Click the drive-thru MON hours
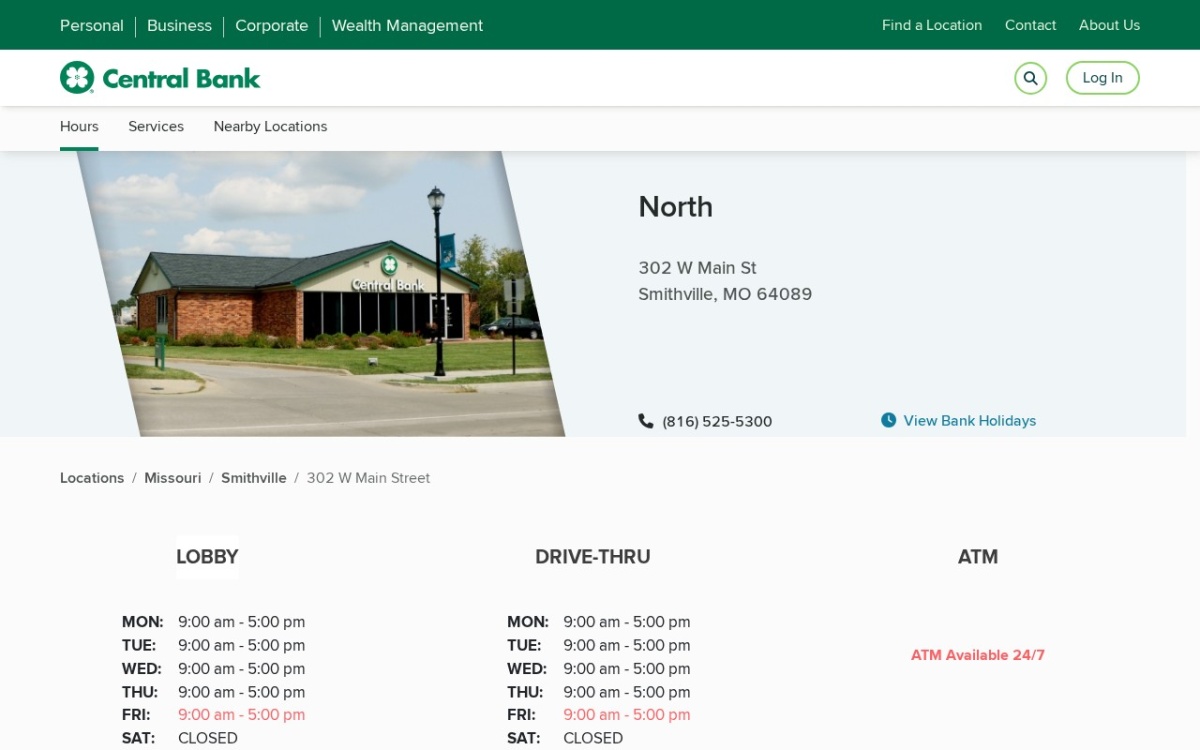The height and width of the screenshot is (750, 1200). pos(627,622)
